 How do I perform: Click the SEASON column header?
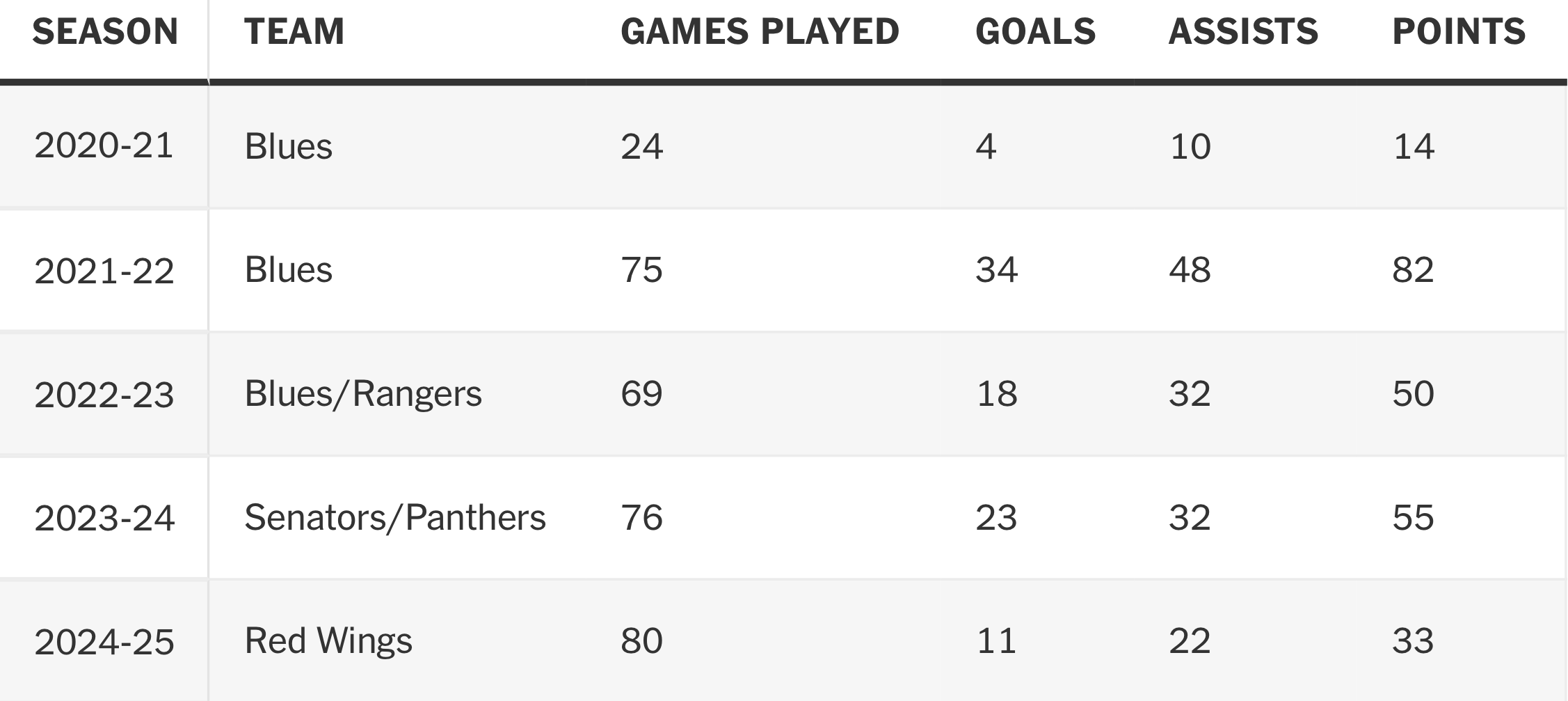tap(105, 32)
